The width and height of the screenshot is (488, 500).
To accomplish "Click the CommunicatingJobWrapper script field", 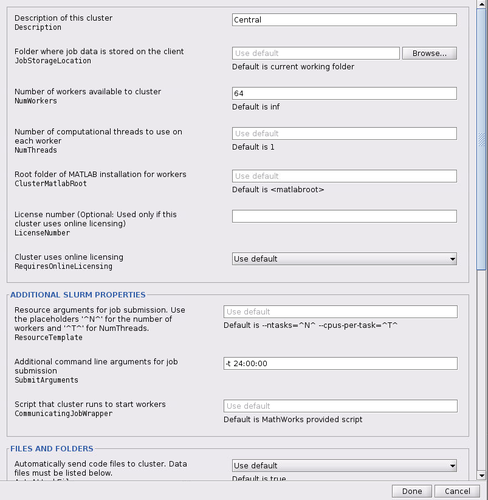I will 340,406.
